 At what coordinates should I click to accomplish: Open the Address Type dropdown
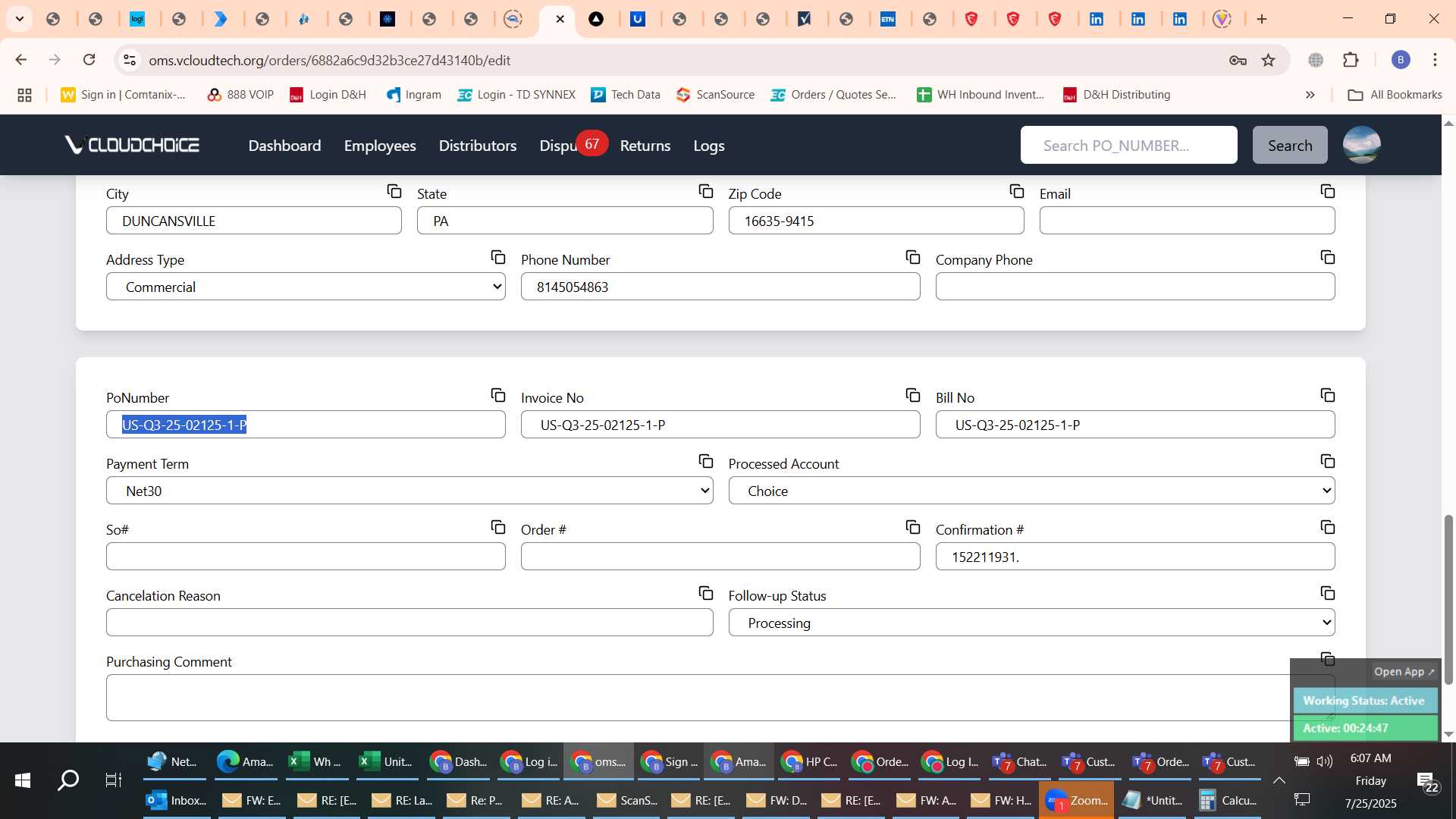(306, 287)
